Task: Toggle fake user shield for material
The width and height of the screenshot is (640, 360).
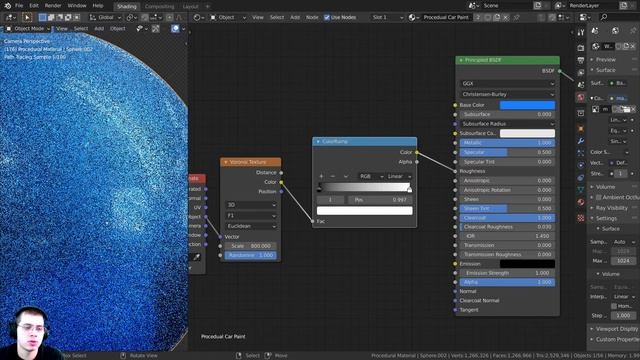Action: point(487,18)
